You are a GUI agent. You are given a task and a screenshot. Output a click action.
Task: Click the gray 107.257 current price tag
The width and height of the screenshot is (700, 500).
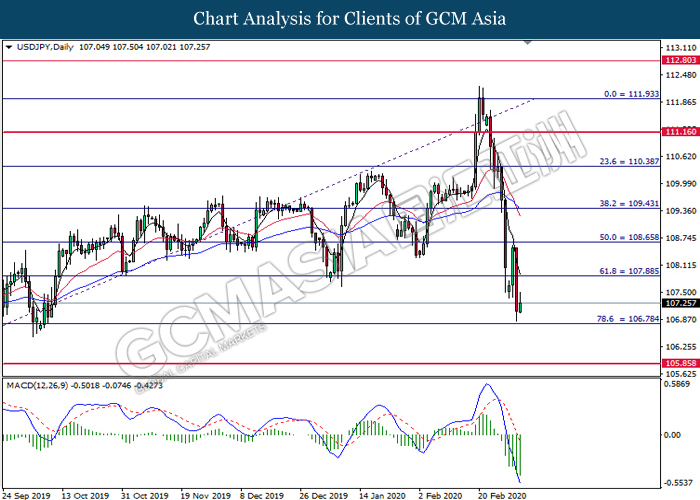(x=680, y=303)
